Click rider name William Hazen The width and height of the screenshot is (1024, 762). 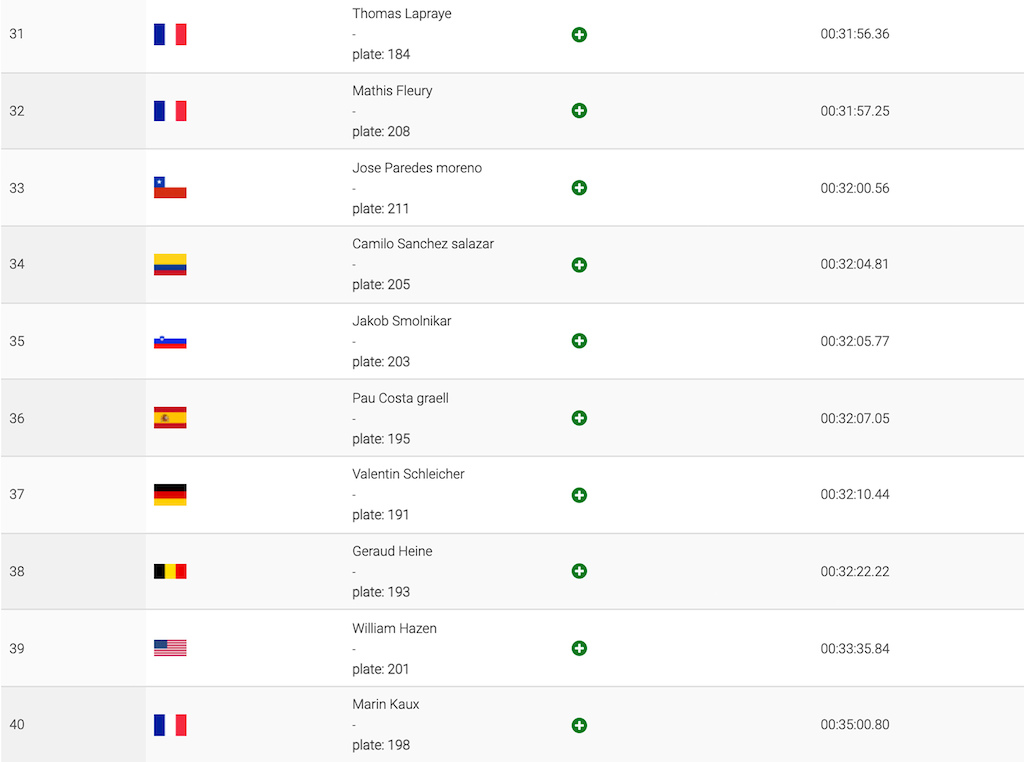394,628
